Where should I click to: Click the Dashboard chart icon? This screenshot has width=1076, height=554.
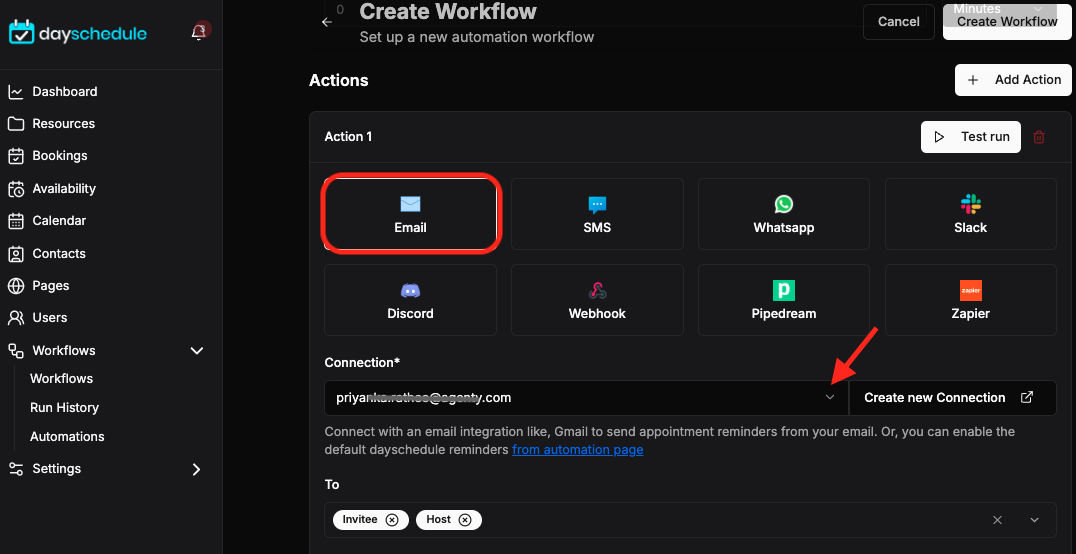coord(16,91)
